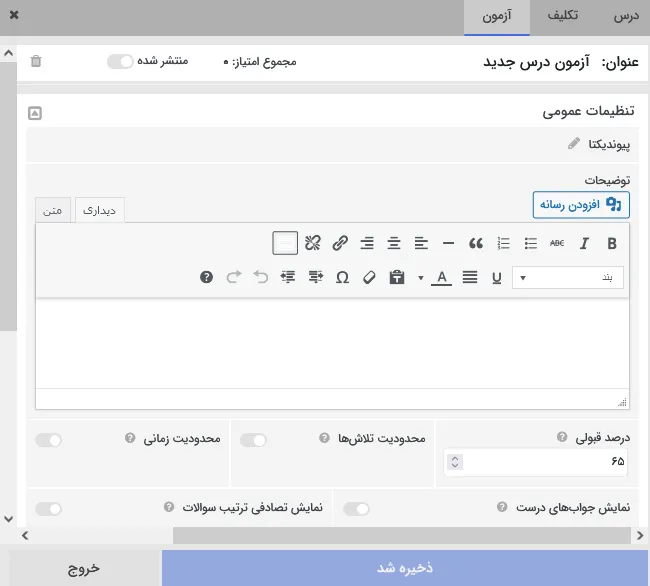Click the مجموع امتیاز: ۰ text
The height and width of the screenshot is (586, 650).
(260, 62)
